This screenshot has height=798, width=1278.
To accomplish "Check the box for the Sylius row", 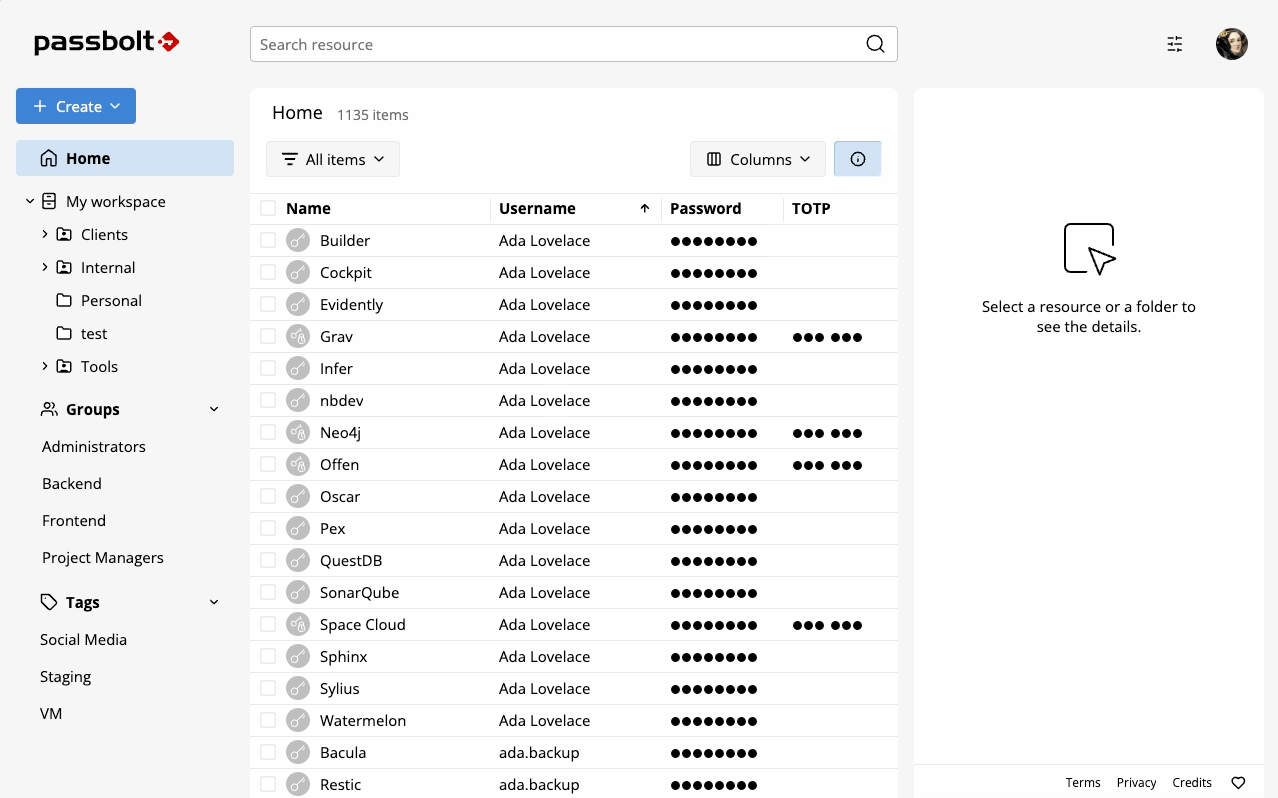I will (x=268, y=688).
